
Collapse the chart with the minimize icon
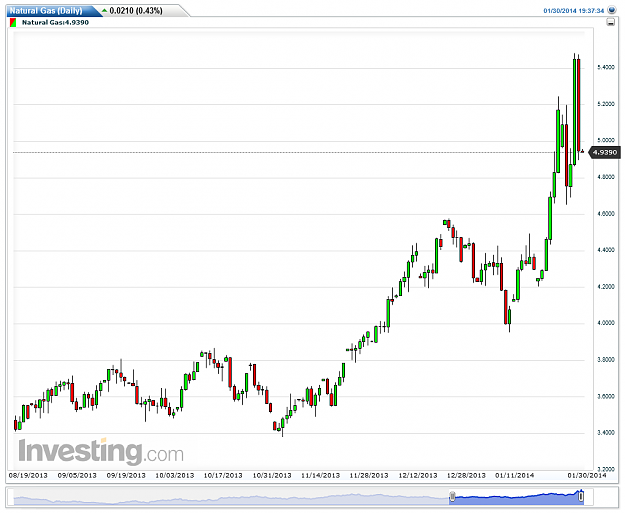click(610, 22)
